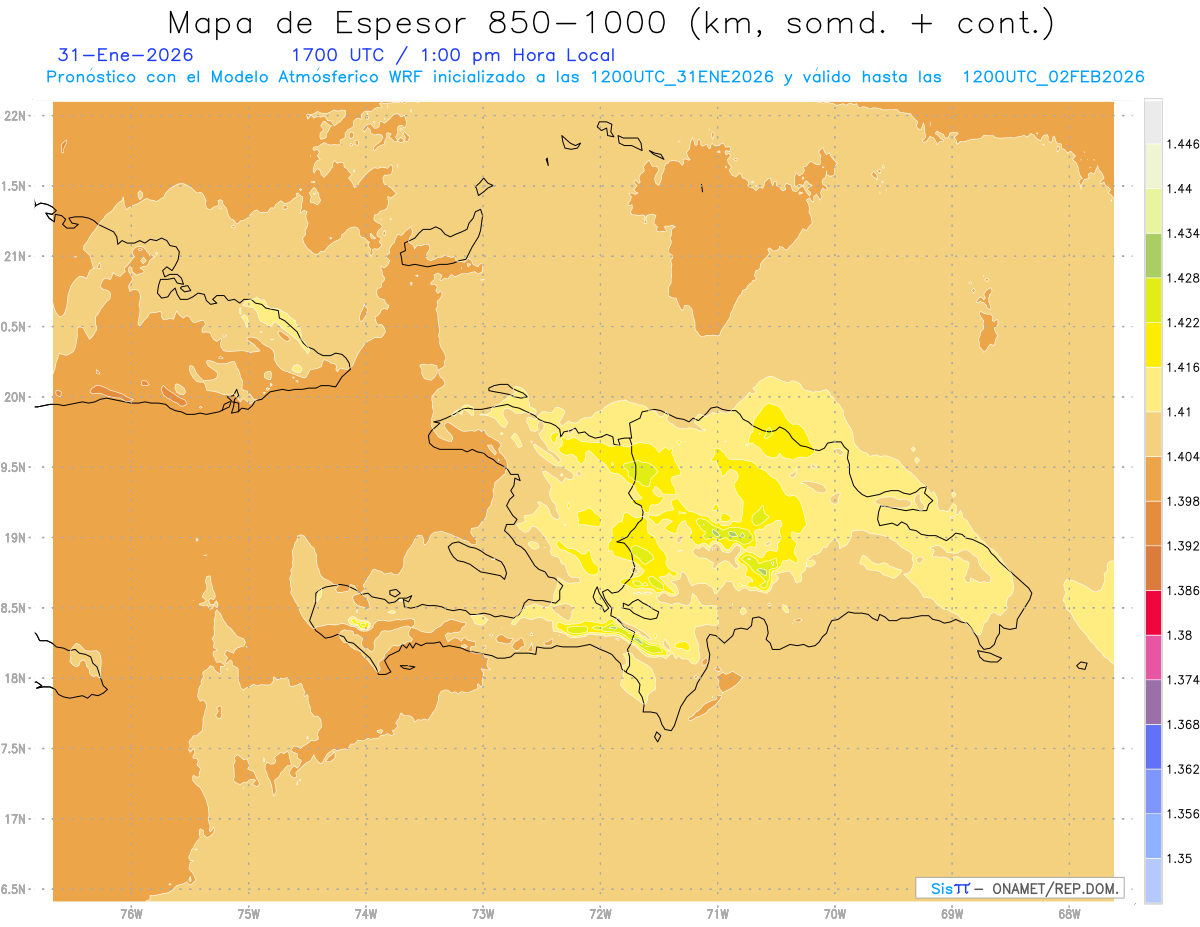This screenshot has width=1200, height=927.
Task: Click the blue colorbar swatch between 1.362 and 1.368
Action: click(x=1153, y=746)
